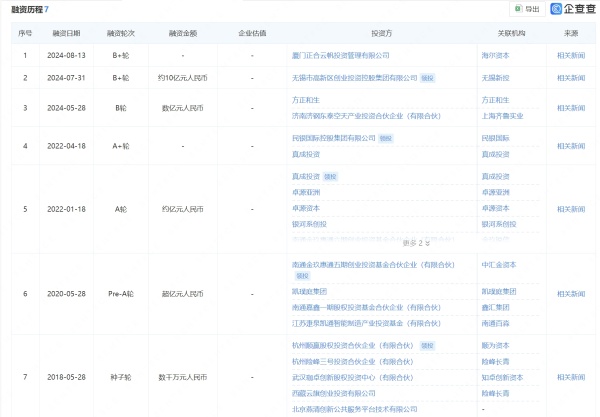Open 北京燕清创新公共服务平台技术有限公司 link
The image size is (600, 417).
coord(354,409)
